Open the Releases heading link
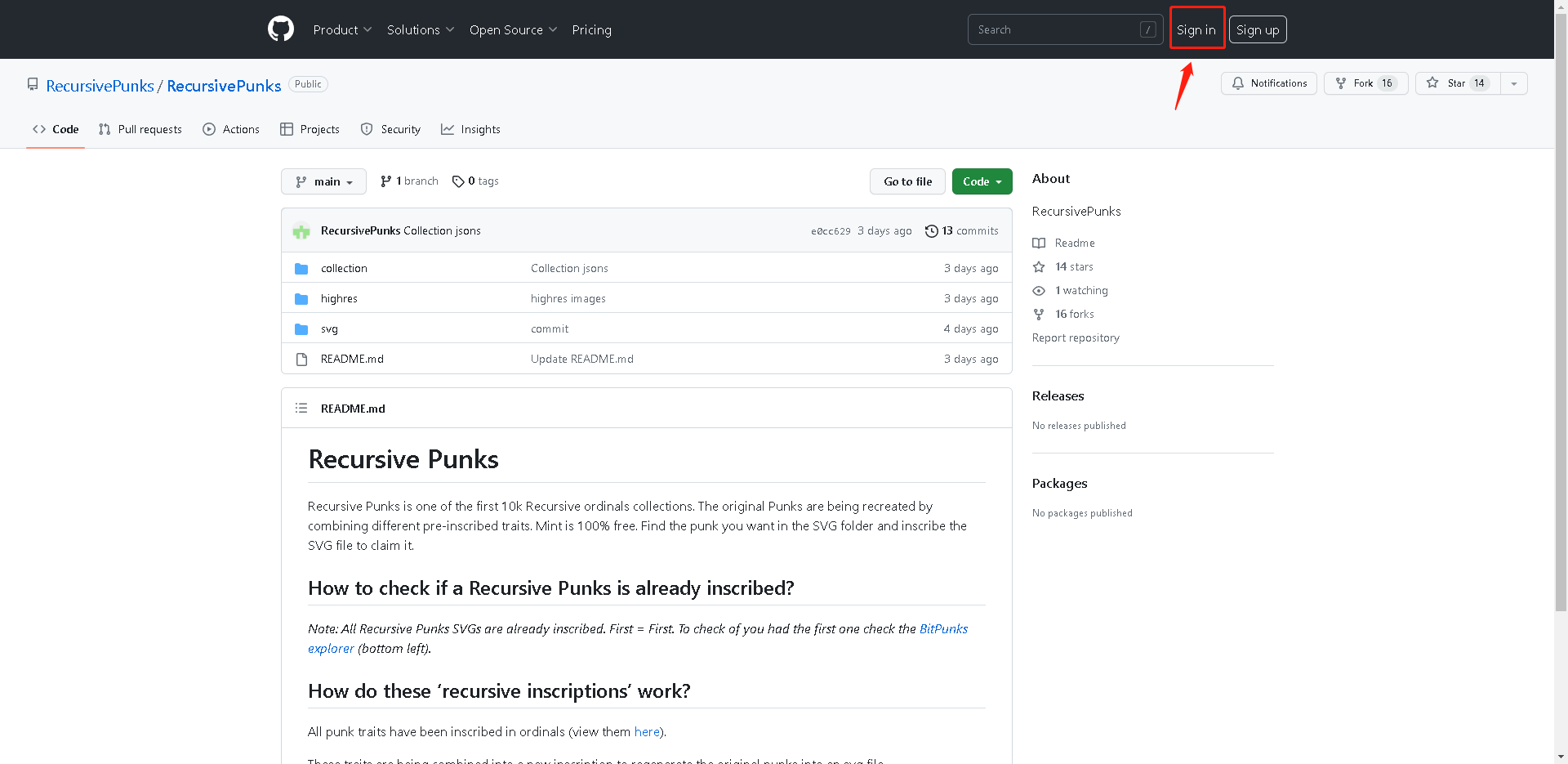The height and width of the screenshot is (764, 1568). (1058, 395)
